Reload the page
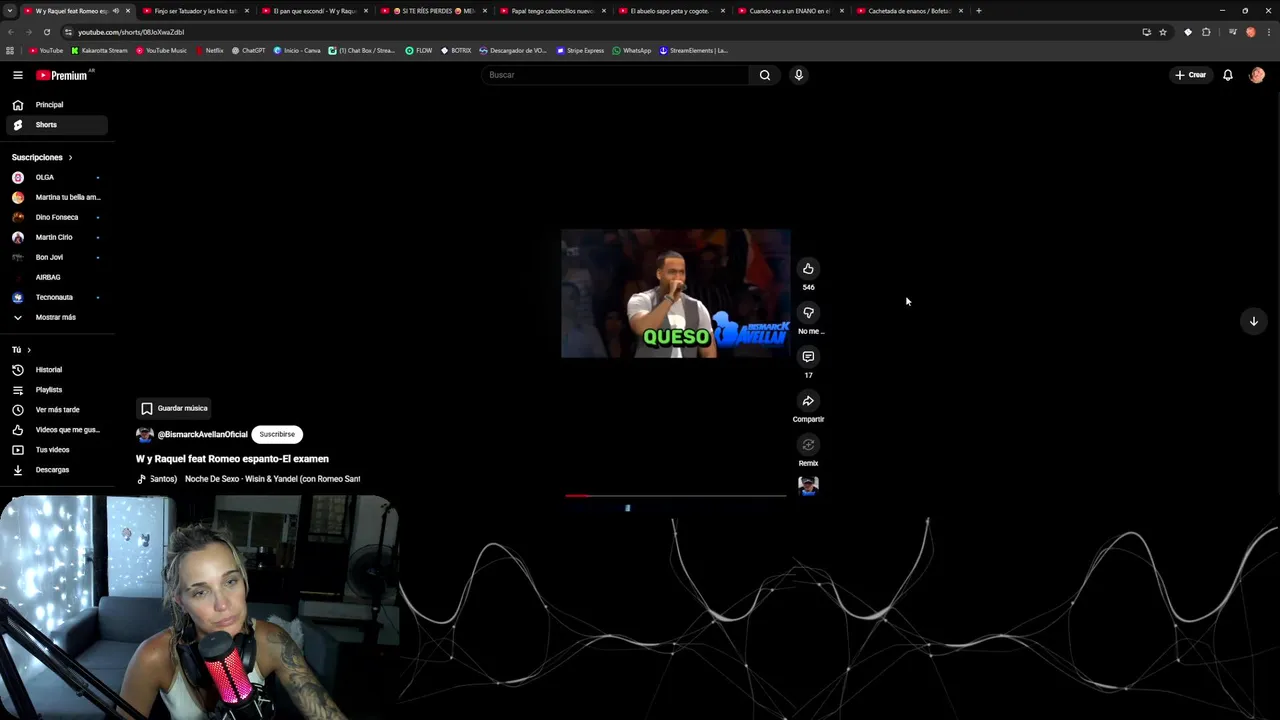Viewport: 1280px width, 720px height. pyautogui.click(x=46, y=32)
